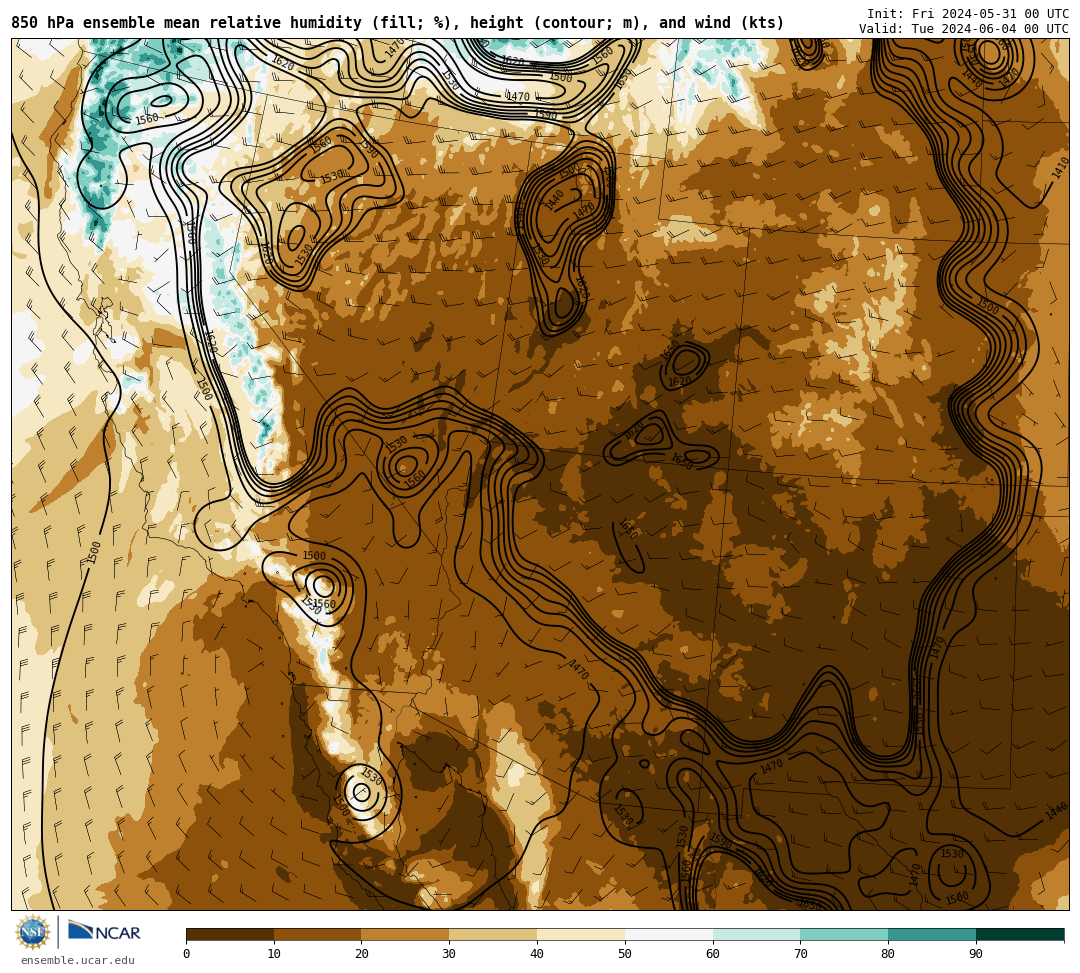Click the Init: Fri 2024-05-31 00 UTC text
Image resolution: width=1080 pixels, height=973 pixels.
968,14
